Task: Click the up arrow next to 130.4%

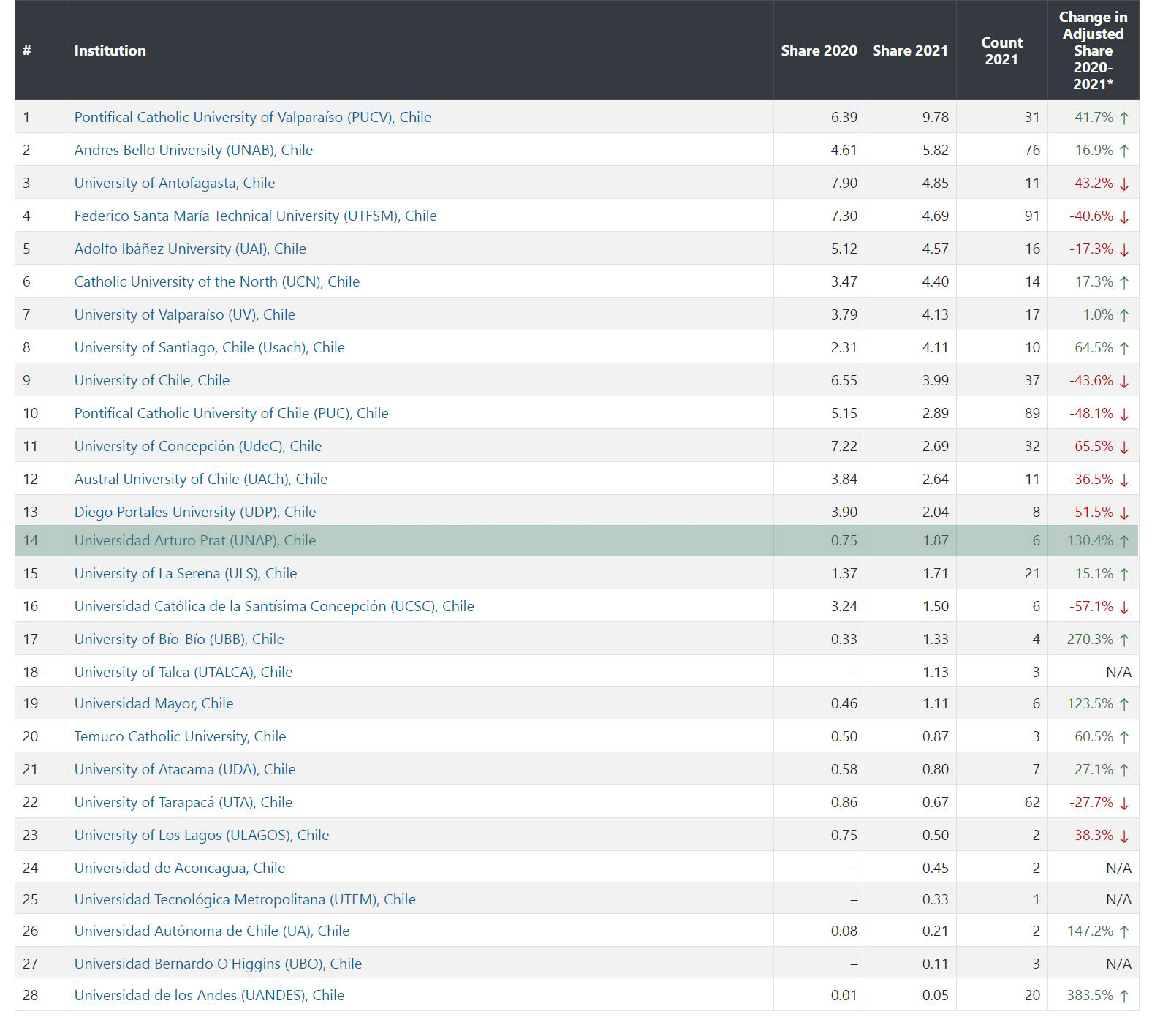Action: click(x=1124, y=541)
